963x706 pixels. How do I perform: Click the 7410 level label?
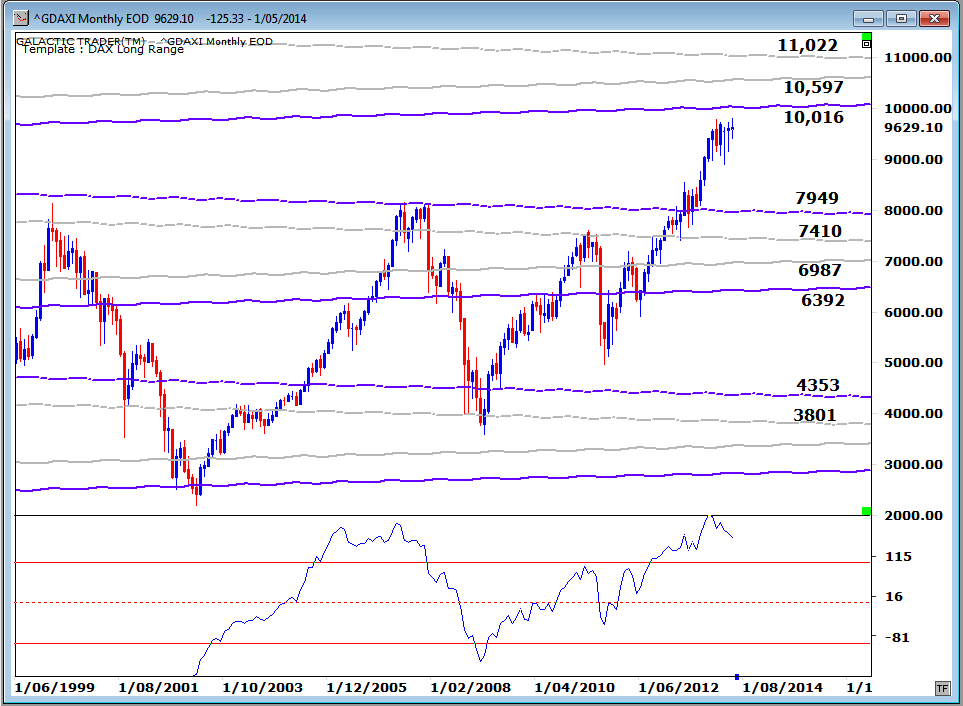tap(820, 231)
